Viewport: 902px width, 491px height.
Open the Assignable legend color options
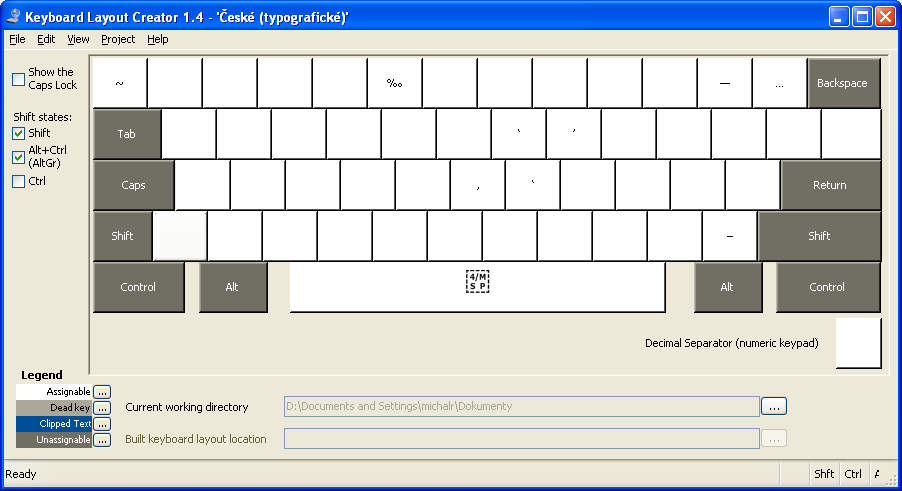pos(102,392)
